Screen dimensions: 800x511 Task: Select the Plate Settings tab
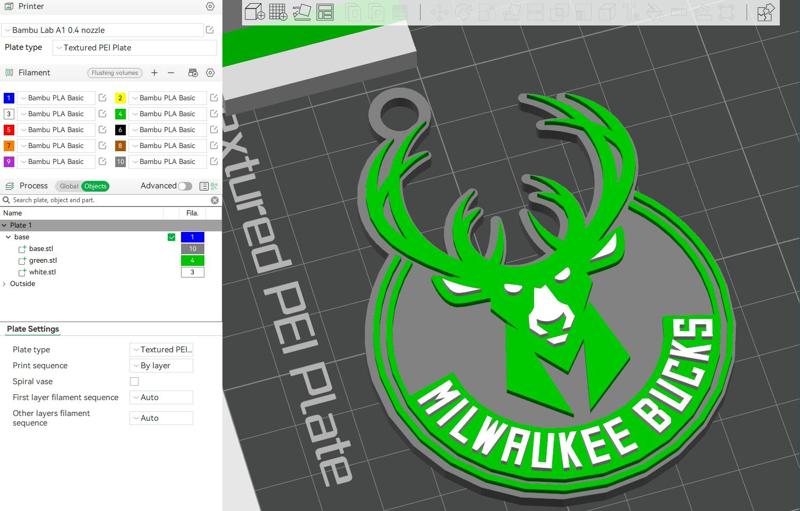click(33, 329)
